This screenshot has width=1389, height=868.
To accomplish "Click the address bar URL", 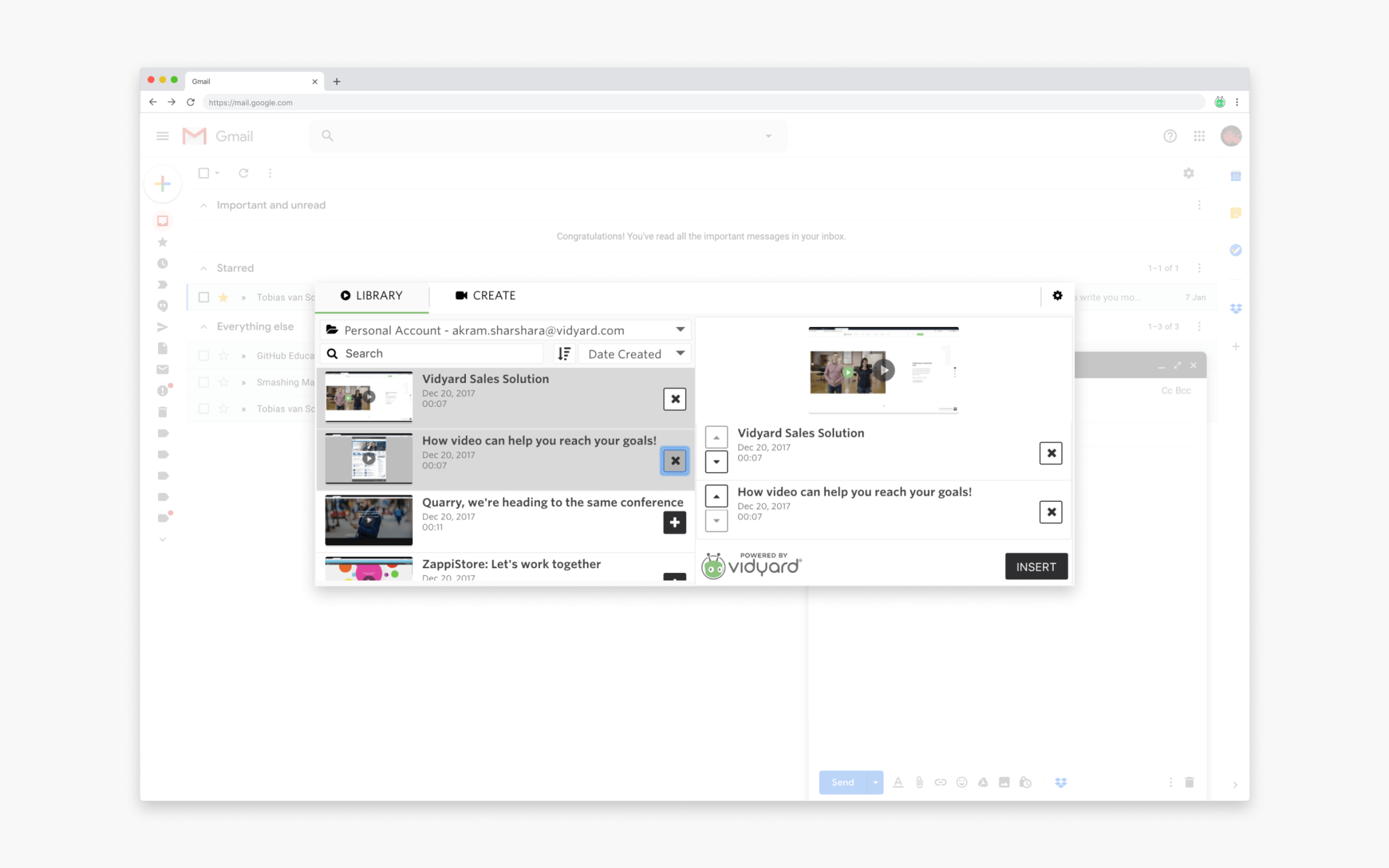I will pyautogui.click(x=251, y=102).
